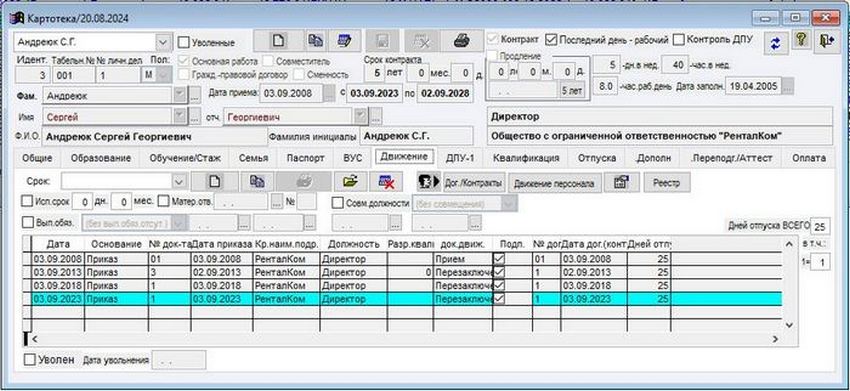
Task: Switch to the Оплата tab
Action: point(809,158)
